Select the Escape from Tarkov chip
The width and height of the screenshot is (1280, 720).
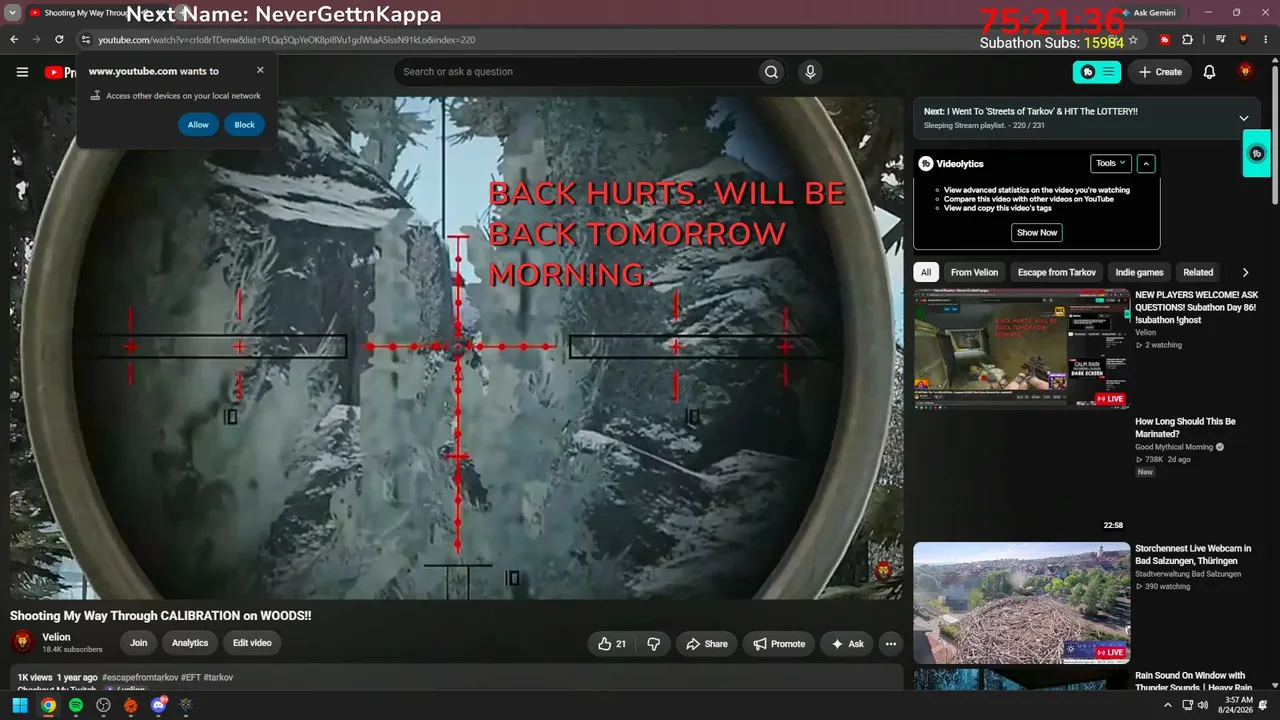tap(1057, 272)
